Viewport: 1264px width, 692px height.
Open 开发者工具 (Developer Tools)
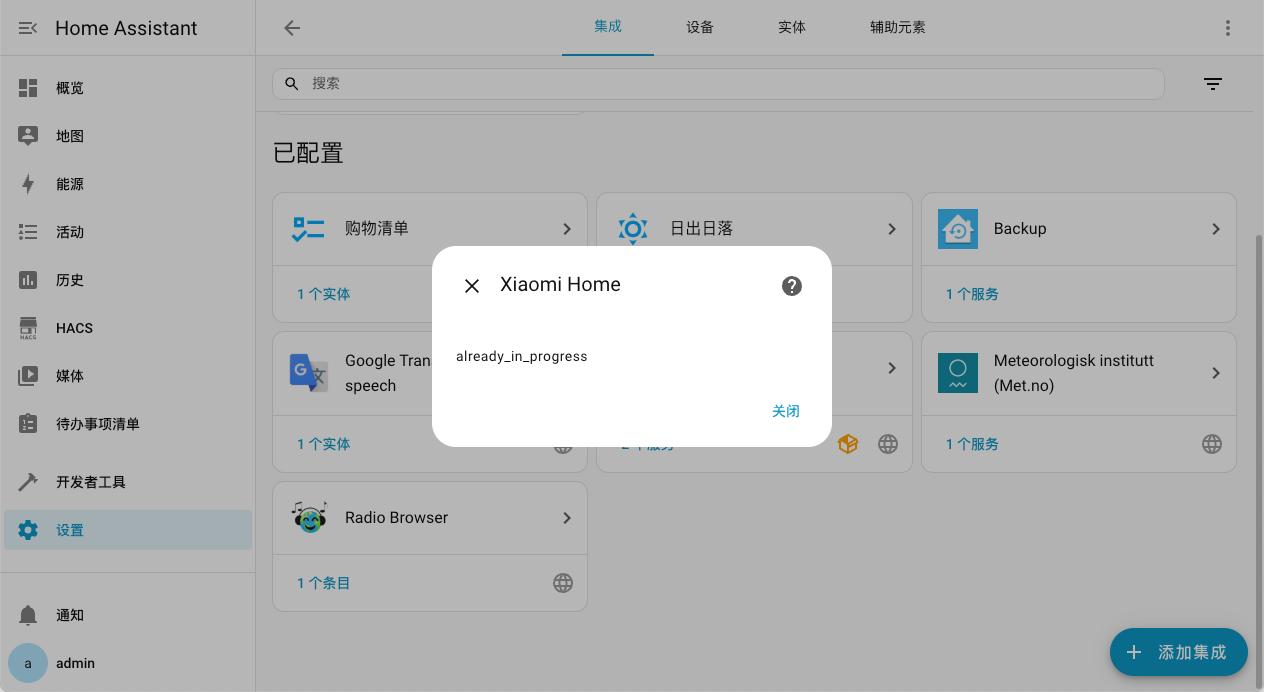(x=91, y=481)
